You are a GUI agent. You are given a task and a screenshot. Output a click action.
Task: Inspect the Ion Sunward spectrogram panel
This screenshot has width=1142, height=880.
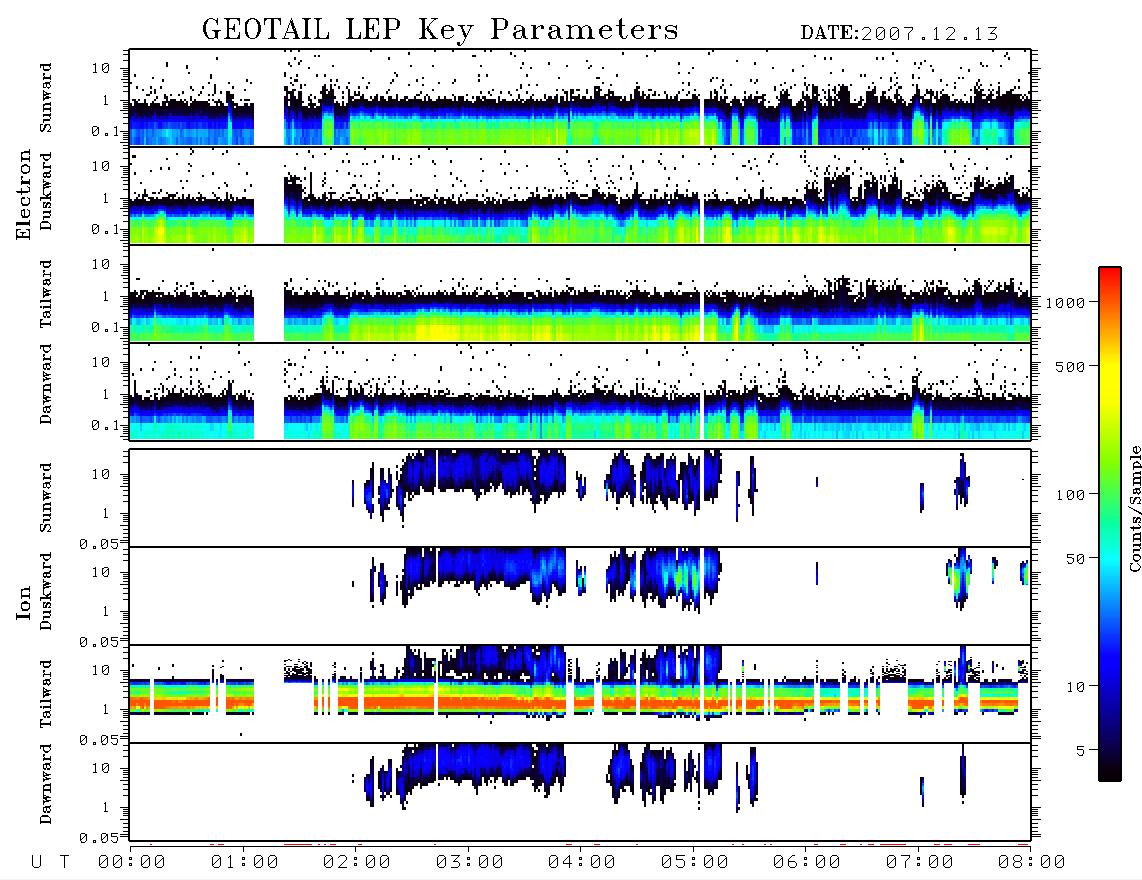click(x=580, y=498)
